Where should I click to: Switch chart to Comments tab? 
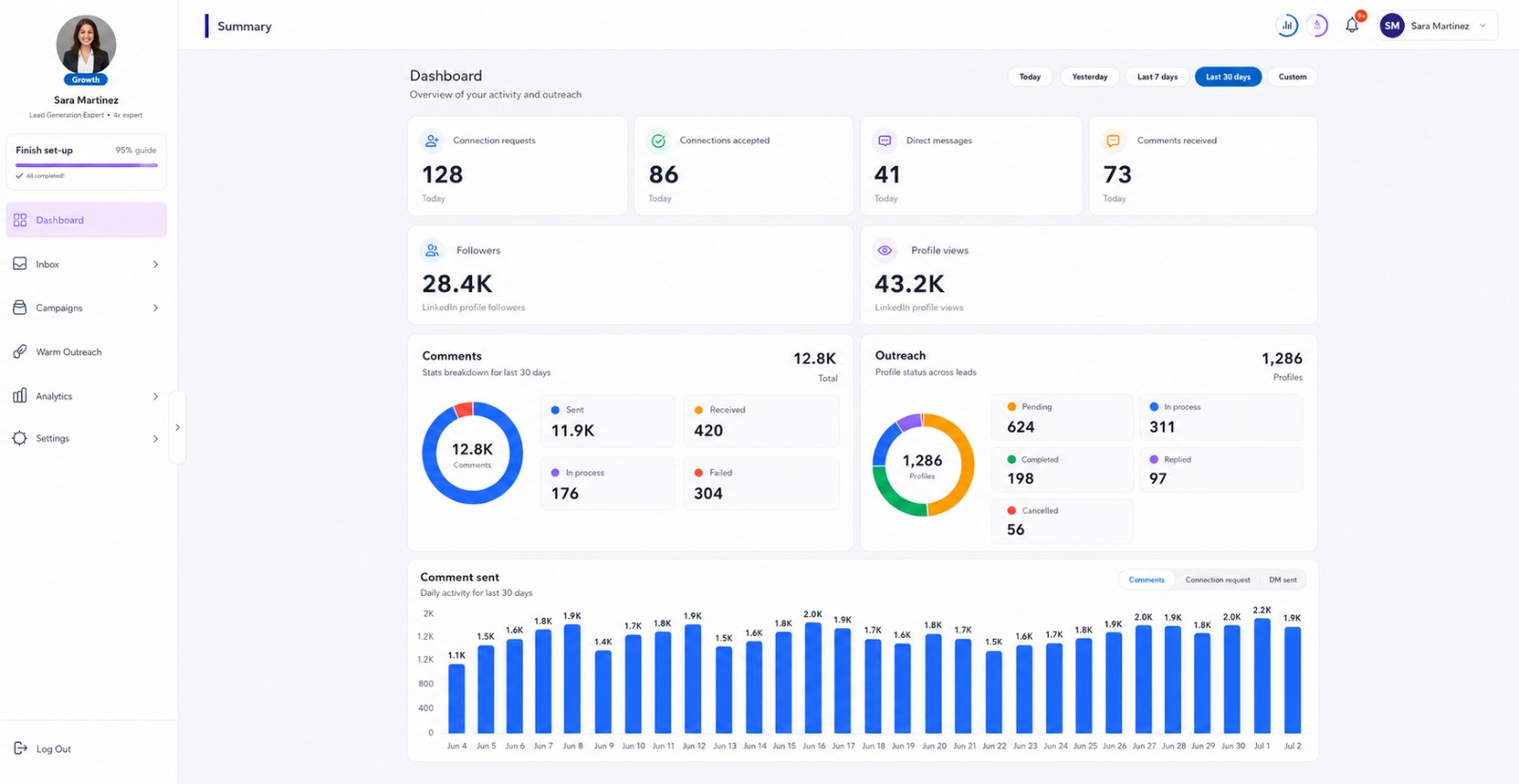point(1147,580)
